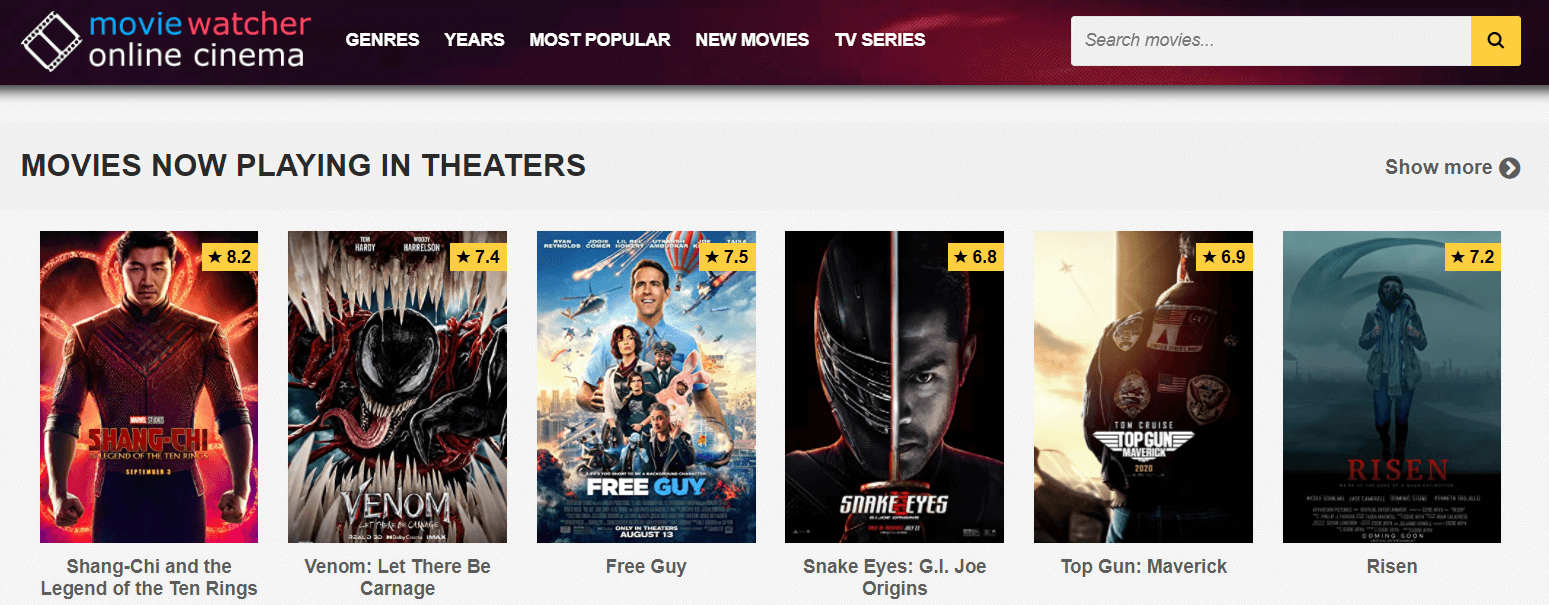Open the Years menu
The height and width of the screenshot is (605, 1549).
[x=474, y=40]
